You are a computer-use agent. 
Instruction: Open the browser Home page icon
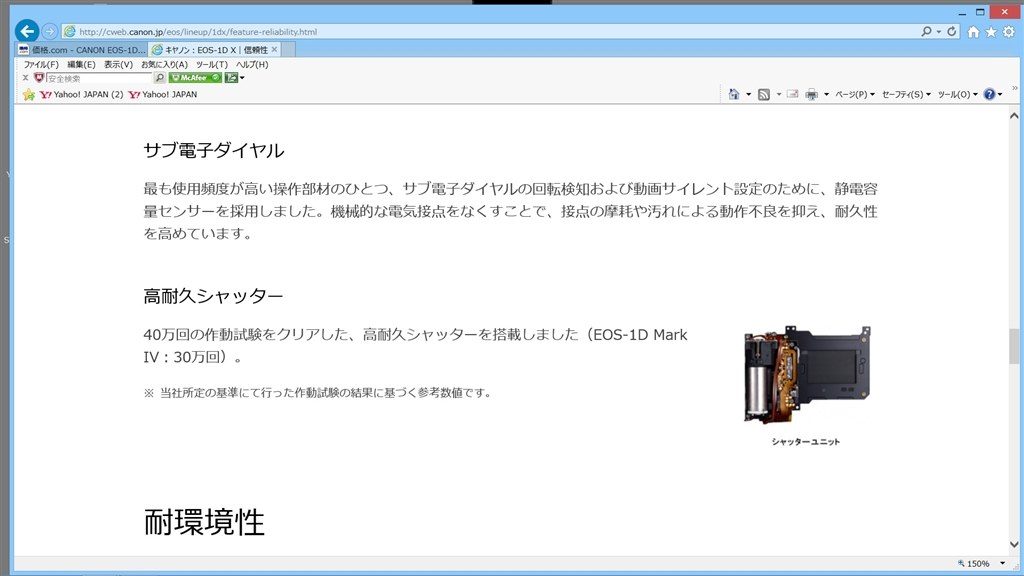(x=974, y=31)
